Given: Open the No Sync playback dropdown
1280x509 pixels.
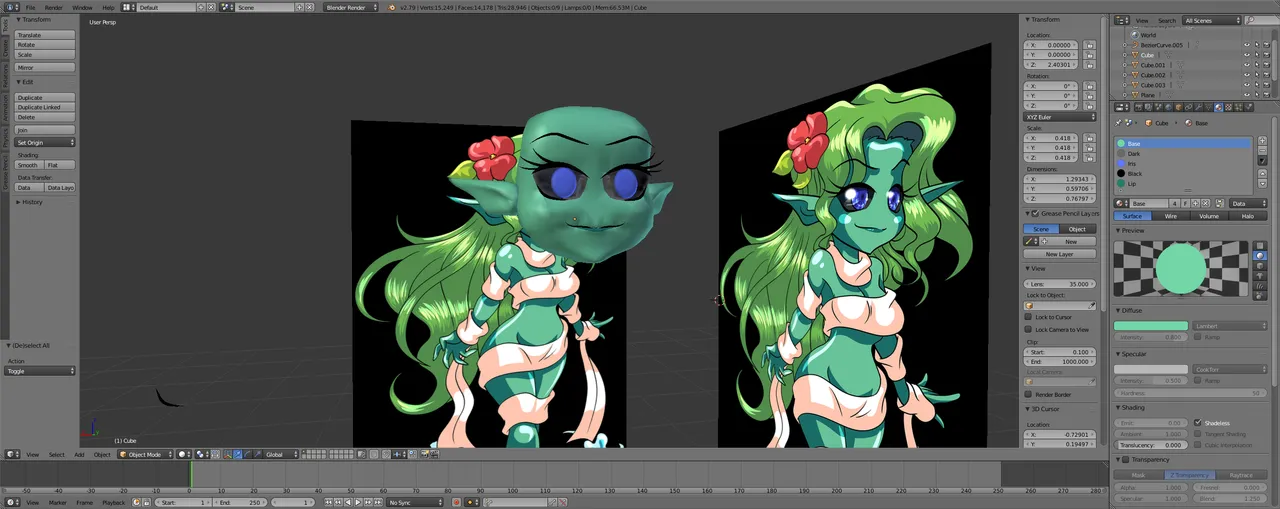Looking at the screenshot, I should [x=415, y=502].
